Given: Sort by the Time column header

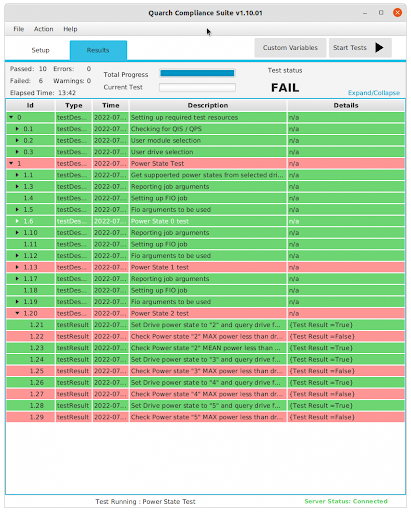Looking at the screenshot, I should coord(111,105).
